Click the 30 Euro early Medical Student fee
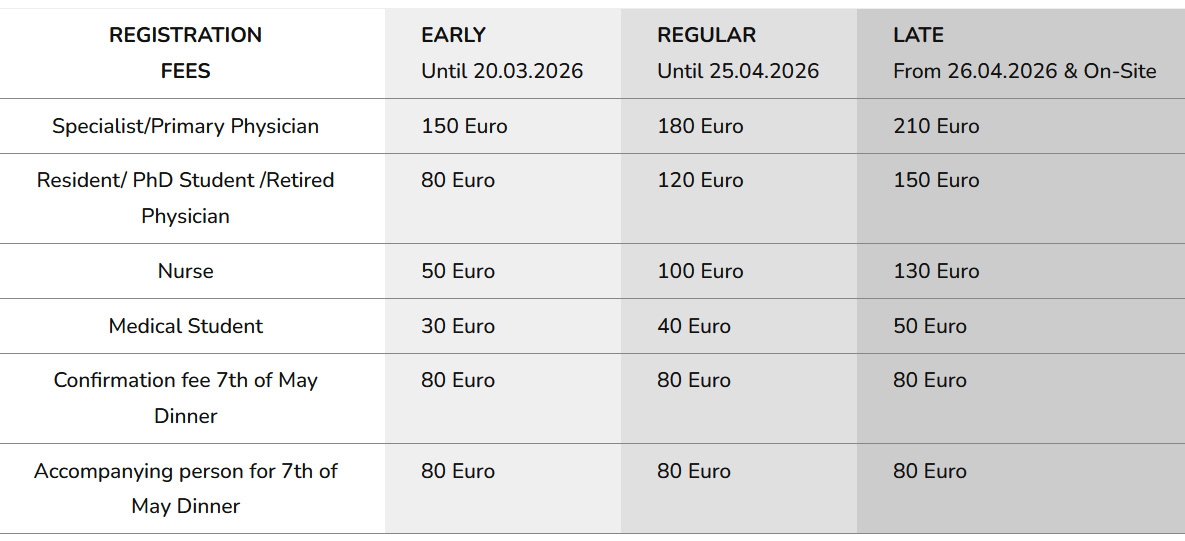The image size is (1185, 541). point(458,326)
